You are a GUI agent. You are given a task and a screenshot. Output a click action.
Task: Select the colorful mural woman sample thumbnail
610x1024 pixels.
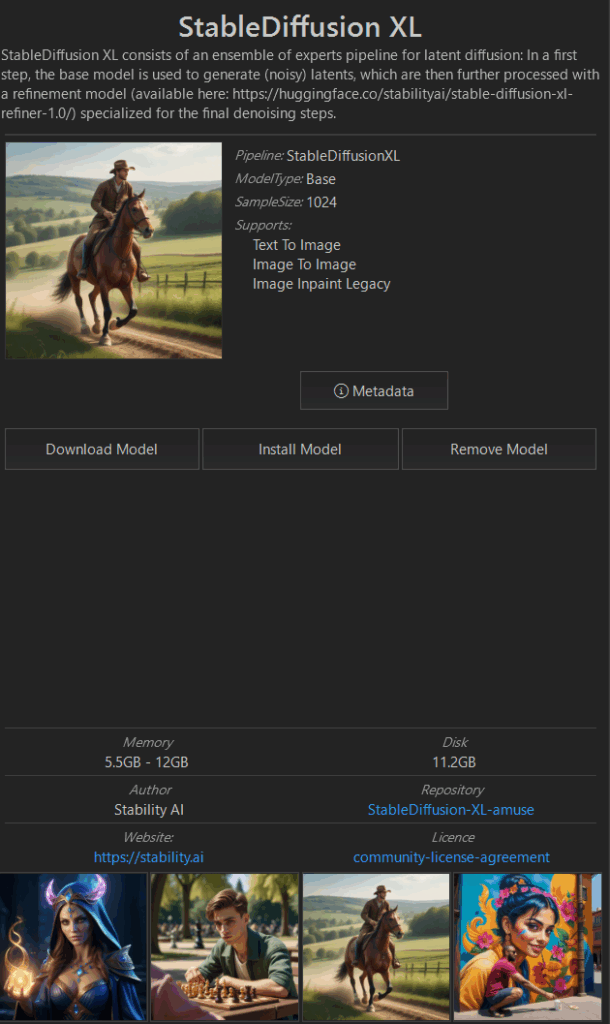[528, 947]
